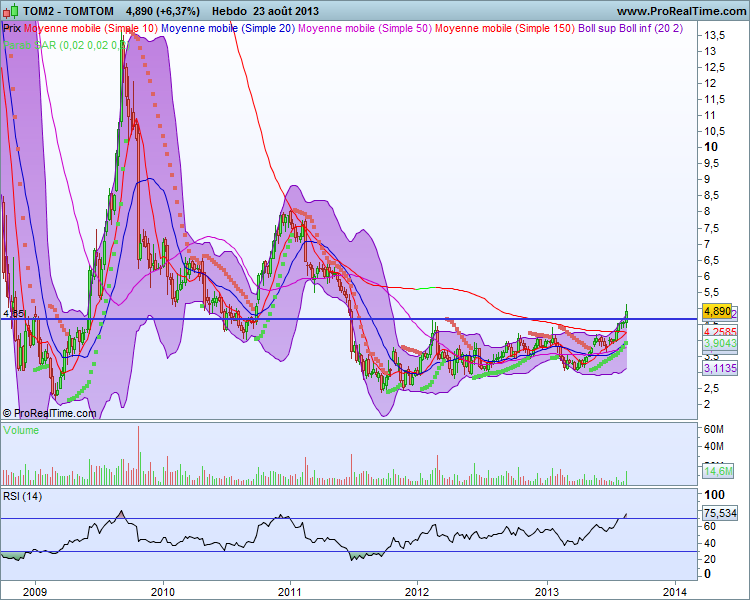750x600 pixels.
Task: Click the 2013 year label on time axis
Action: 546,592
